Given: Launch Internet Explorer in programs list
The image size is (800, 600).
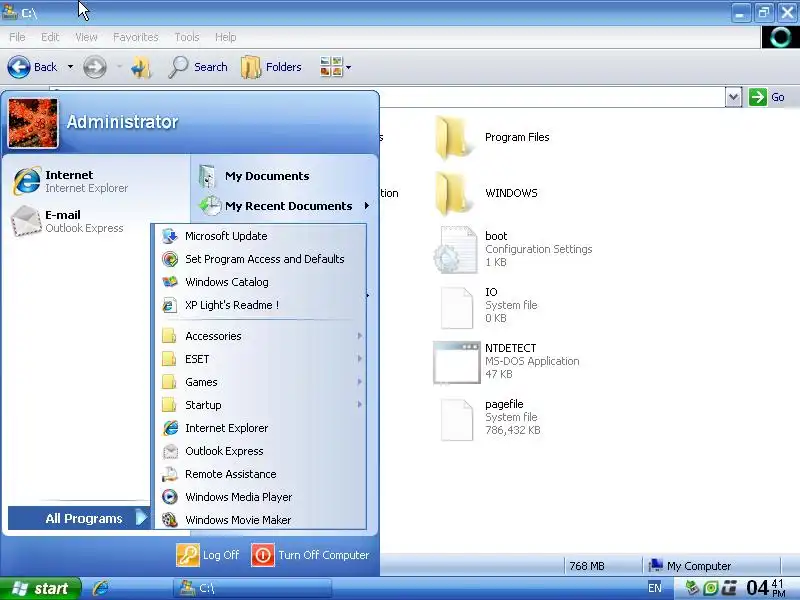Looking at the screenshot, I should tap(260, 428).
